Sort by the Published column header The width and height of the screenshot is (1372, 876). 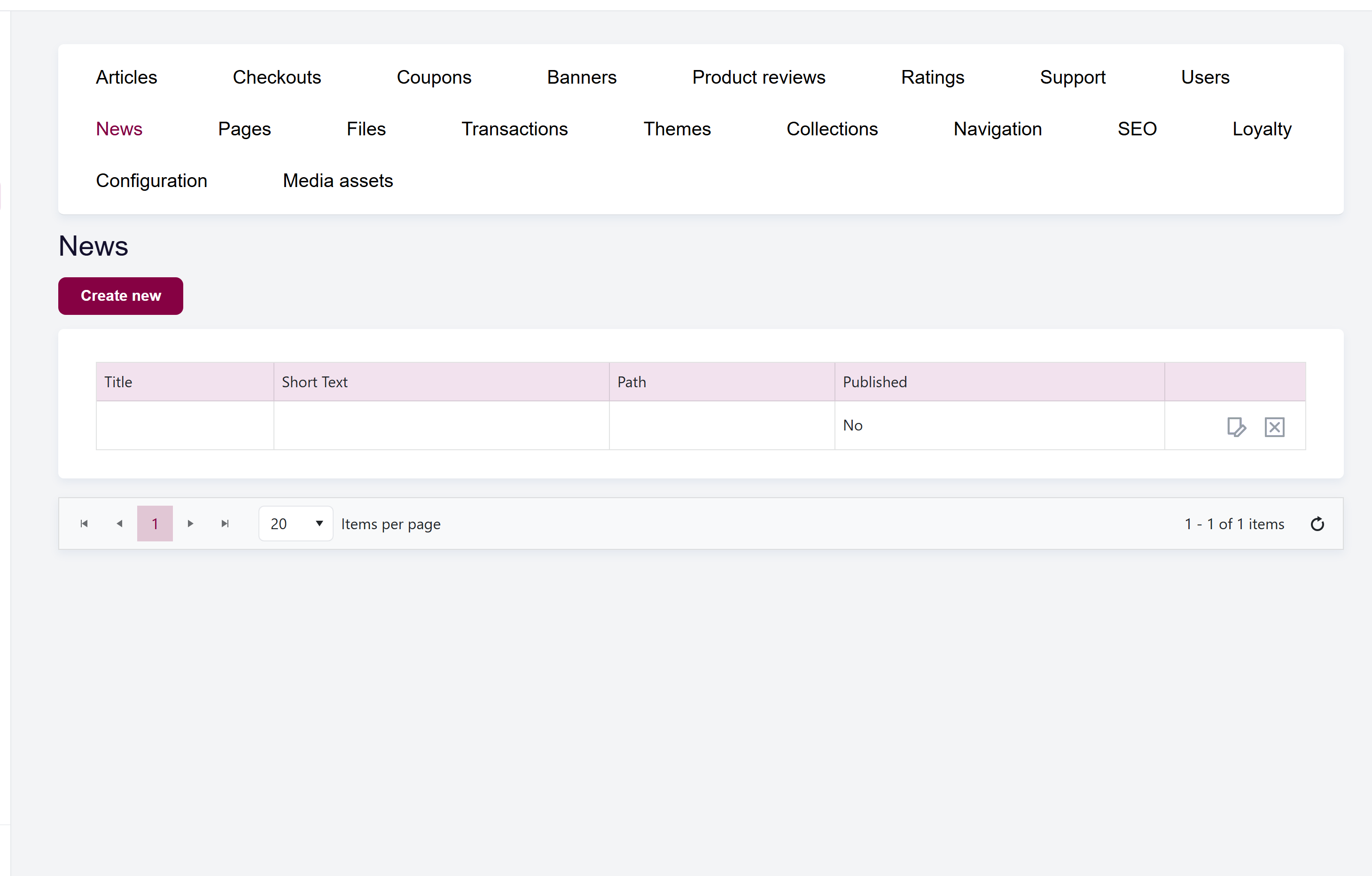point(1000,381)
